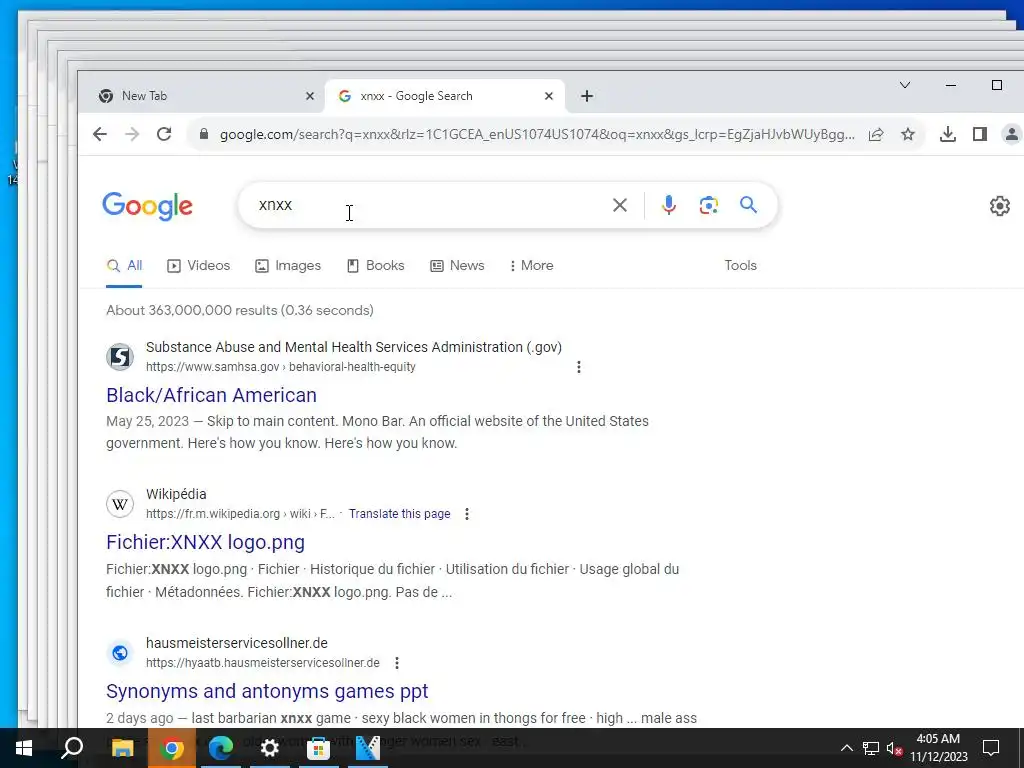Open Microsoft Edge from the taskbar
Viewport: 1024px width, 768px height.
[x=220, y=748]
